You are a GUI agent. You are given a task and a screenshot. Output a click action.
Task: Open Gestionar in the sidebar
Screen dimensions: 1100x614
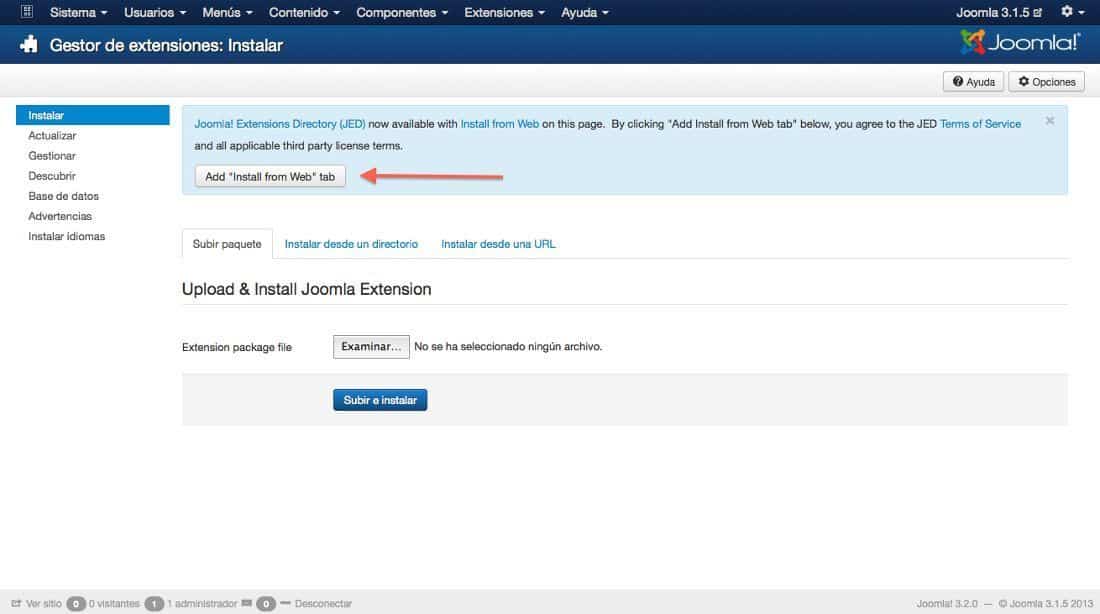point(52,156)
